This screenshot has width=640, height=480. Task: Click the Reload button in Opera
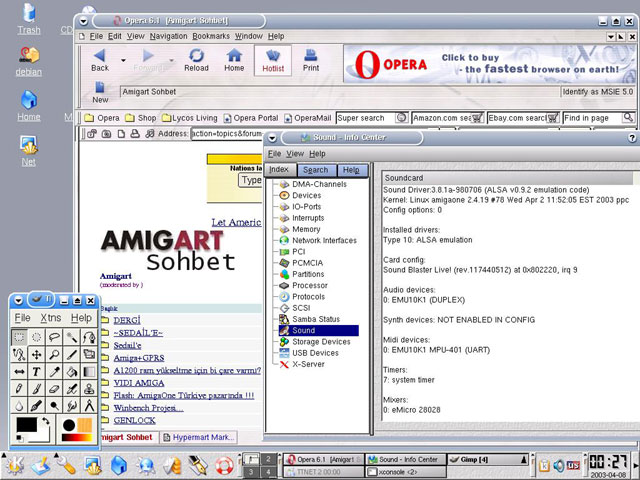(196, 60)
